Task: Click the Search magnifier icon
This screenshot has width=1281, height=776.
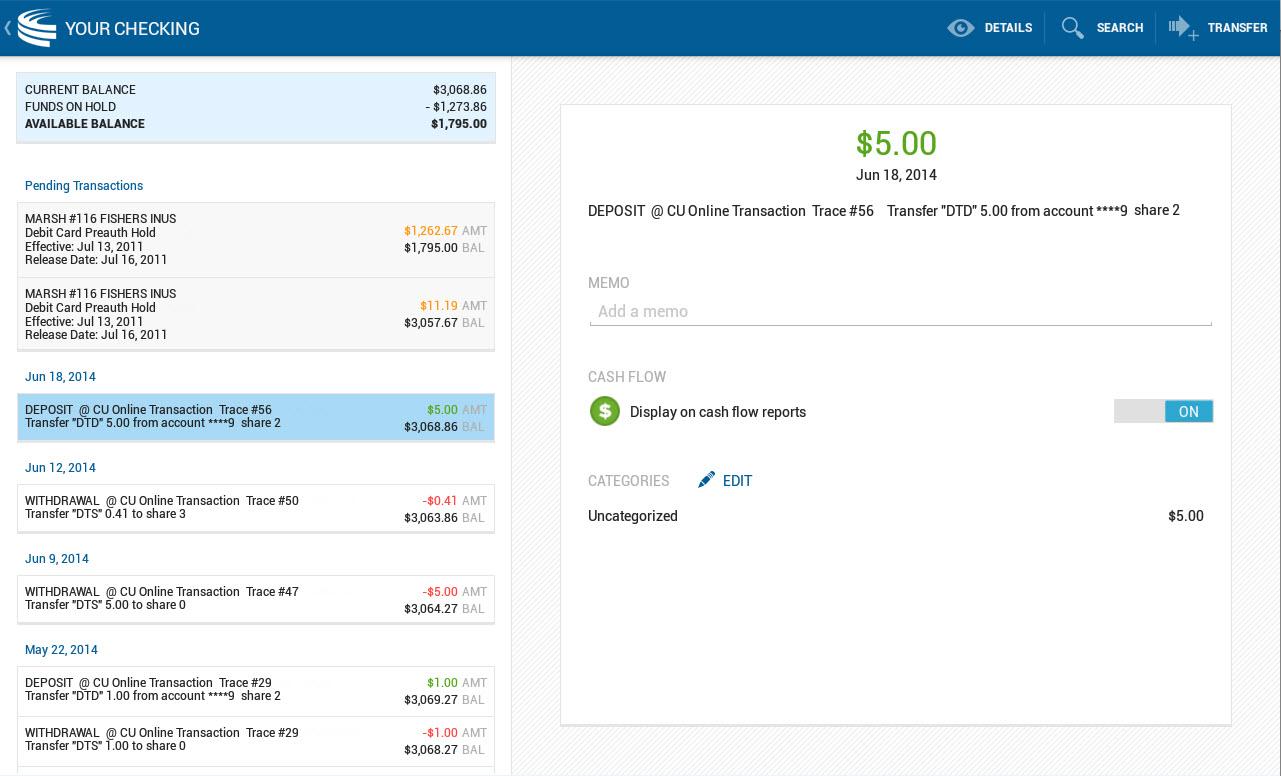Action: click(1073, 28)
